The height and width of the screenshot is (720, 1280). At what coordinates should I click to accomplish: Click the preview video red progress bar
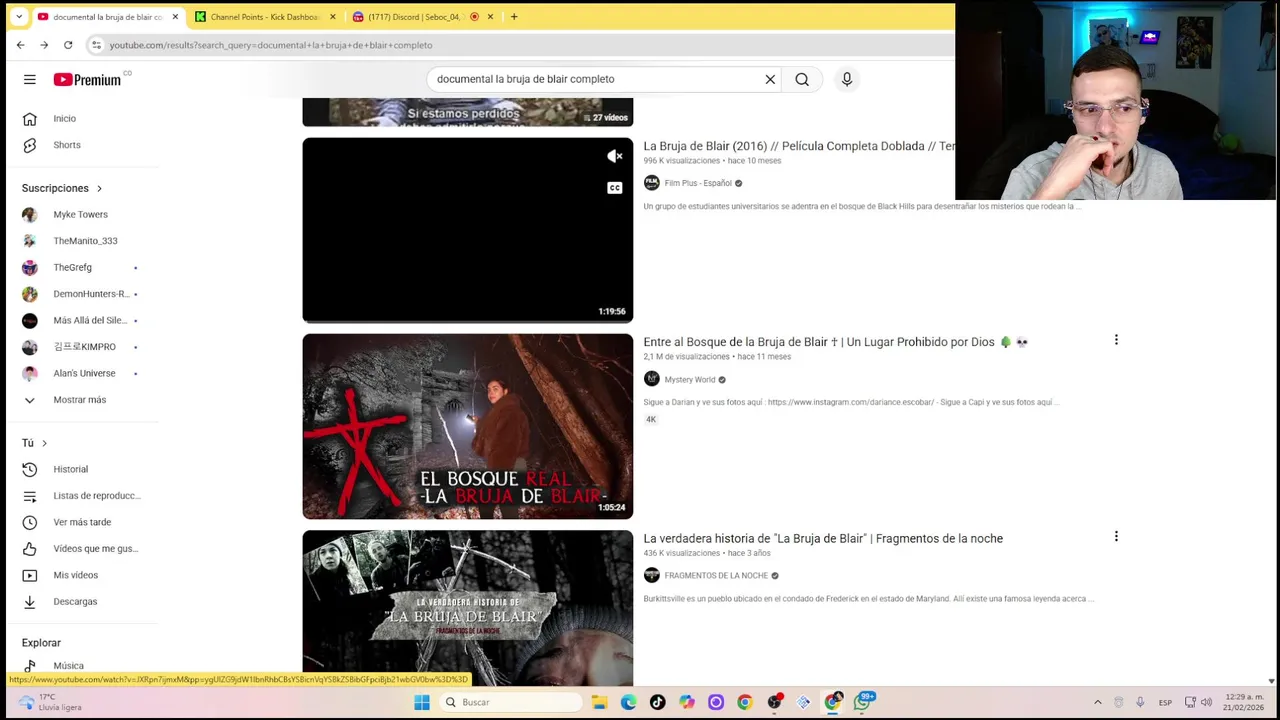tap(468, 322)
